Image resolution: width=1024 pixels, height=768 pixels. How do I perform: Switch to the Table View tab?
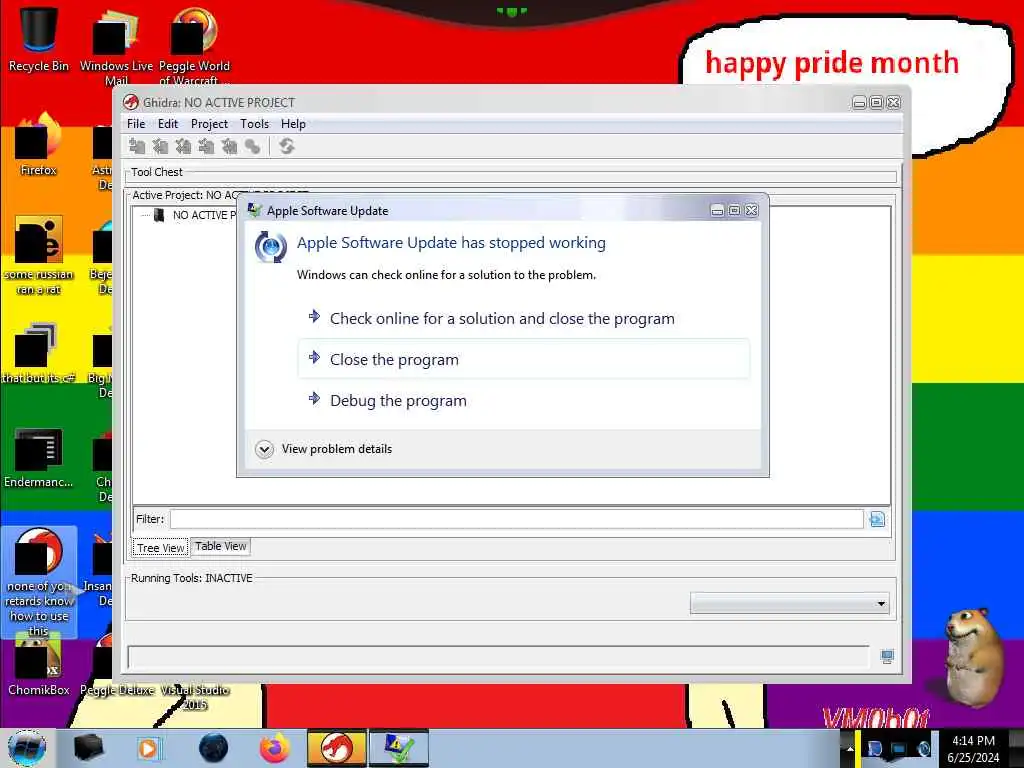tap(221, 546)
